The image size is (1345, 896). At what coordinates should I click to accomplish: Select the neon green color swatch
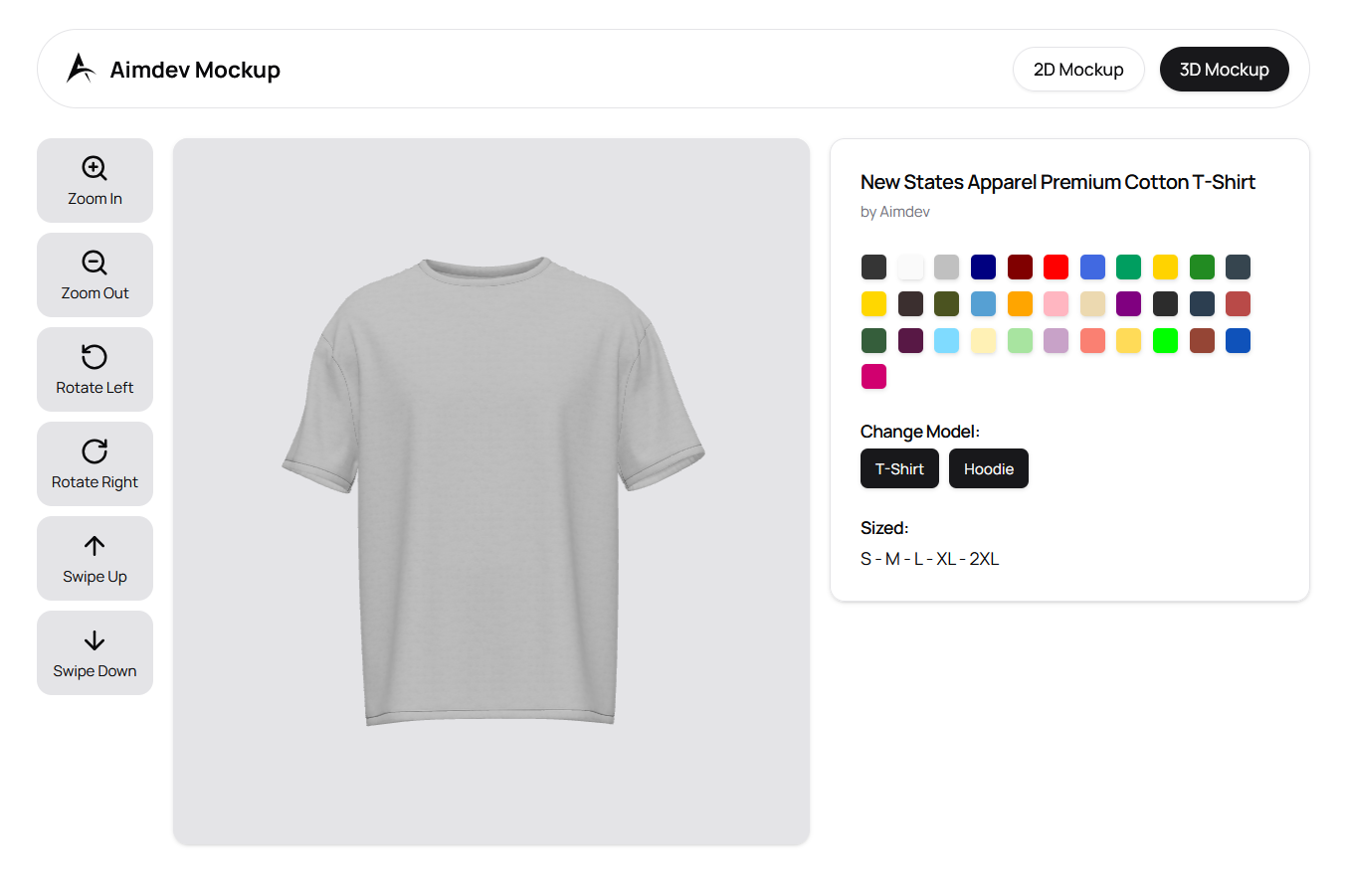(1165, 340)
